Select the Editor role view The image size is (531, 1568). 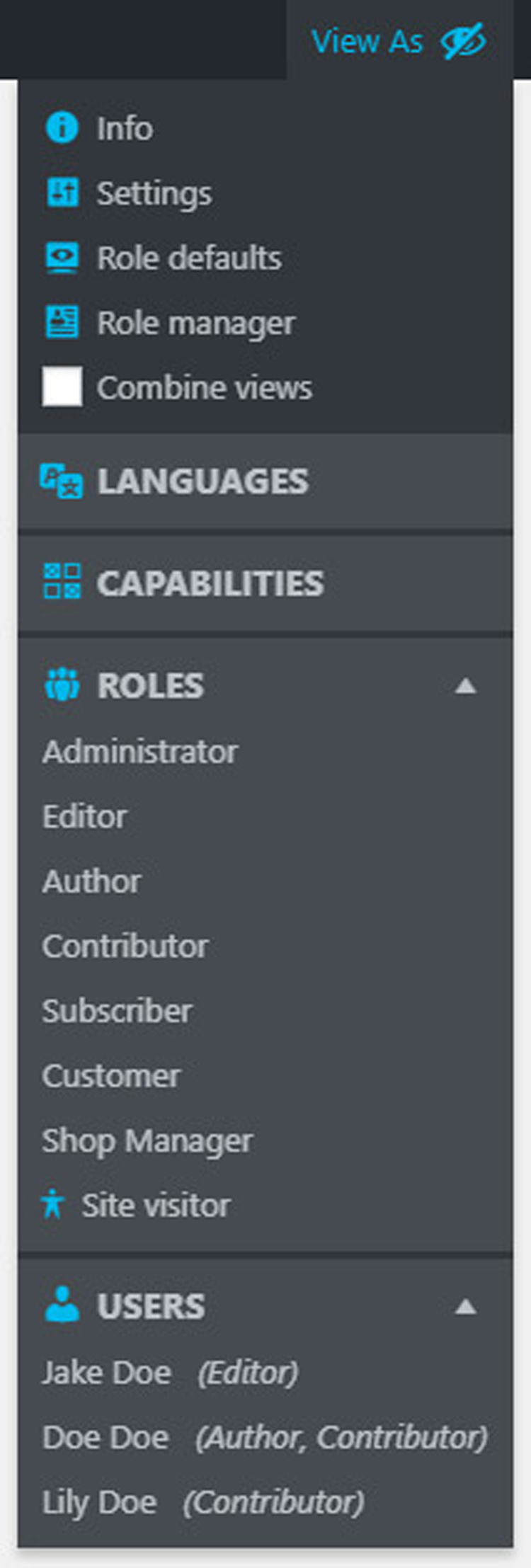coord(84,816)
